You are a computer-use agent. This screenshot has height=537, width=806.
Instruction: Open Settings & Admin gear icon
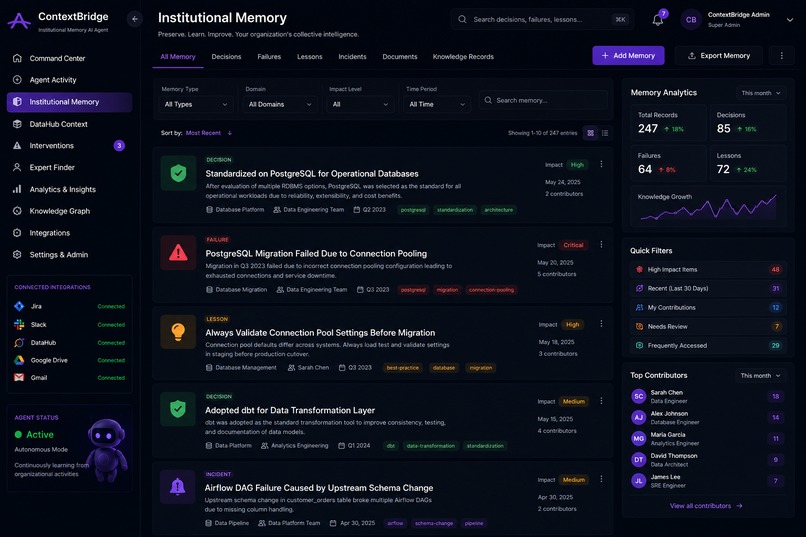click(17, 254)
